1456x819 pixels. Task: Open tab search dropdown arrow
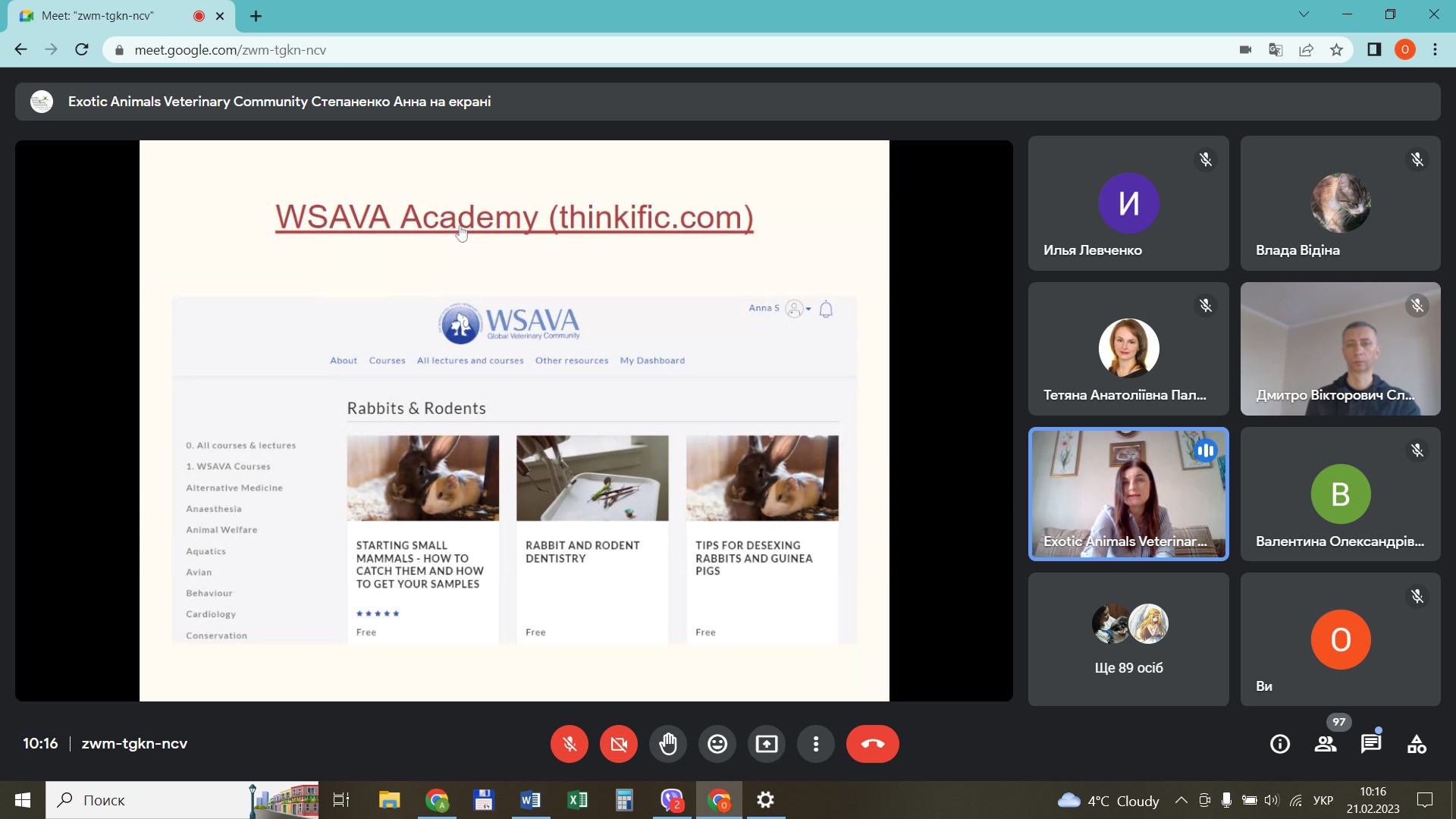tap(1304, 14)
